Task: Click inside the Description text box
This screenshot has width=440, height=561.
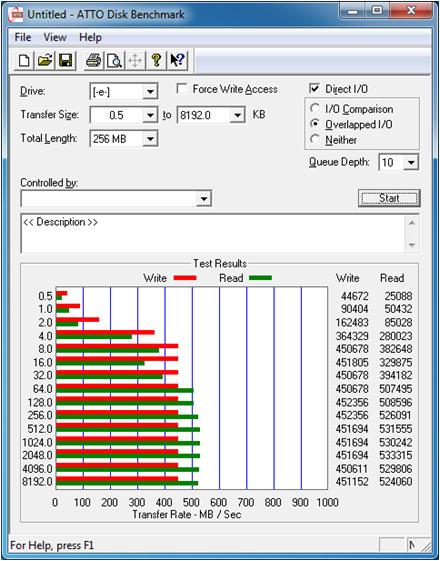Action: click(213, 234)
